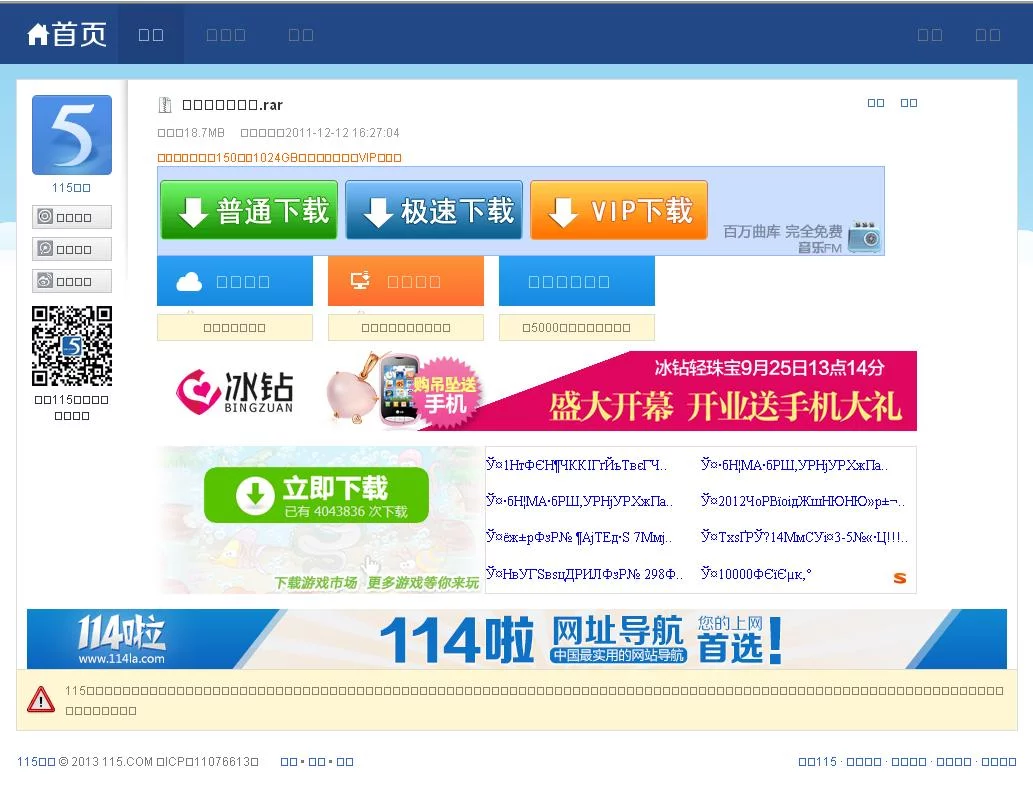Click the 百万曲库 完全免费 音乐FM link
Screen dimensions: 1033x792
coord(783,239)
